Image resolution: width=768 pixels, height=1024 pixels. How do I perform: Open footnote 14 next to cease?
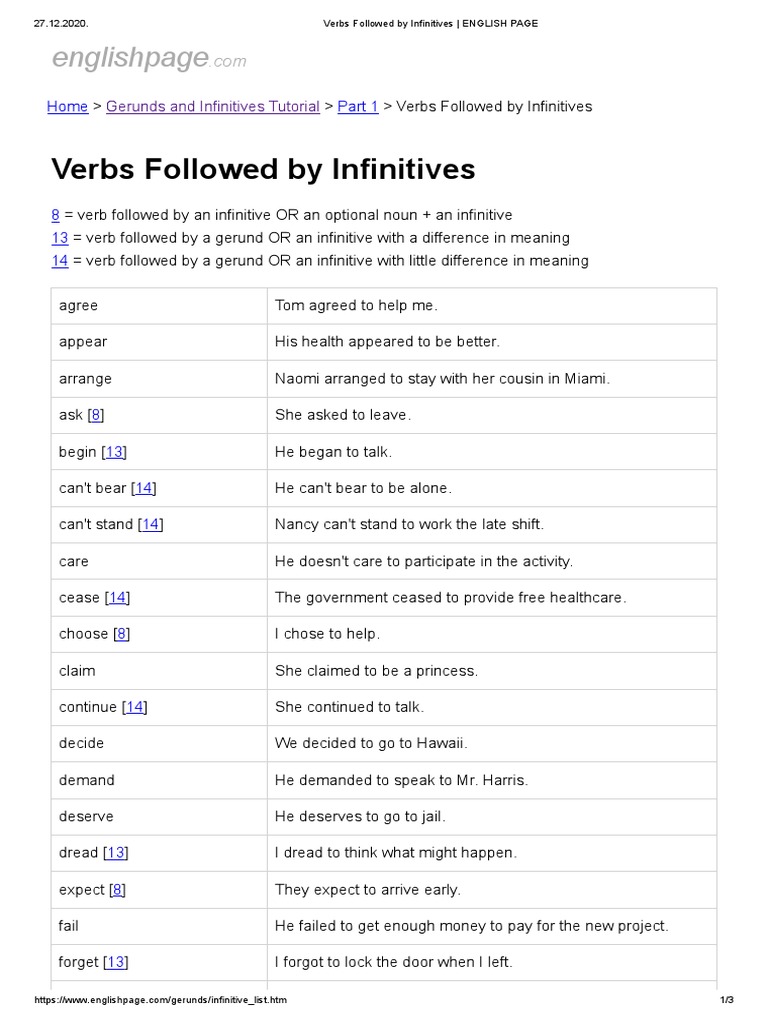click(x=118, y=598)
